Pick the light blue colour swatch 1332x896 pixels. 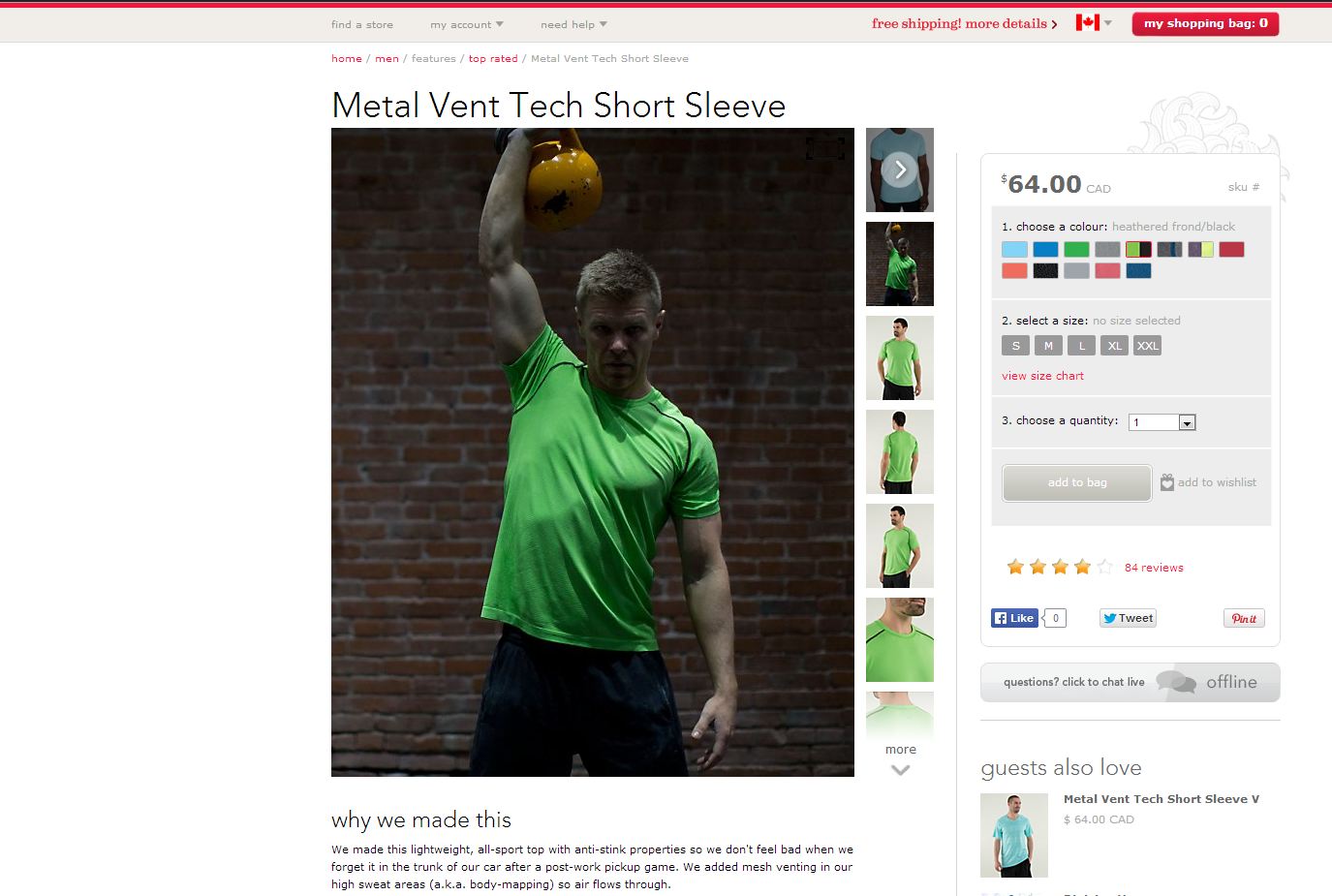[x=1014, y=249]
